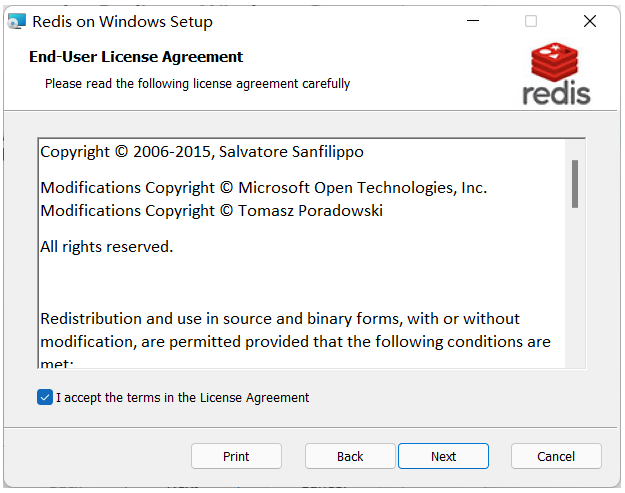Click the "End-User License Agreement" heading
Viewport: 625px width, 493px height.
pyautogui.click(x=136, y=57)
